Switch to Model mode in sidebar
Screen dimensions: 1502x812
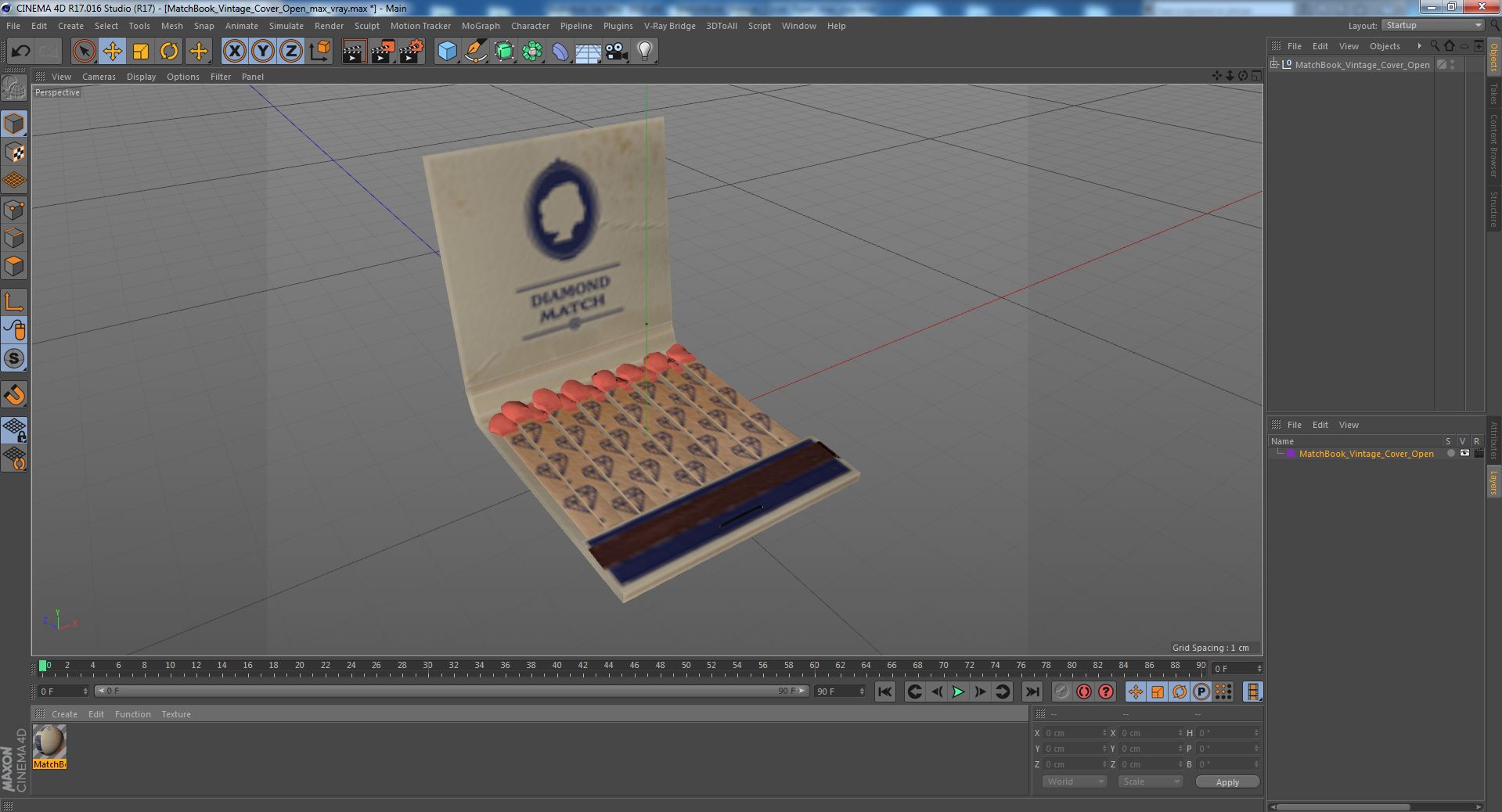[14, 124]
